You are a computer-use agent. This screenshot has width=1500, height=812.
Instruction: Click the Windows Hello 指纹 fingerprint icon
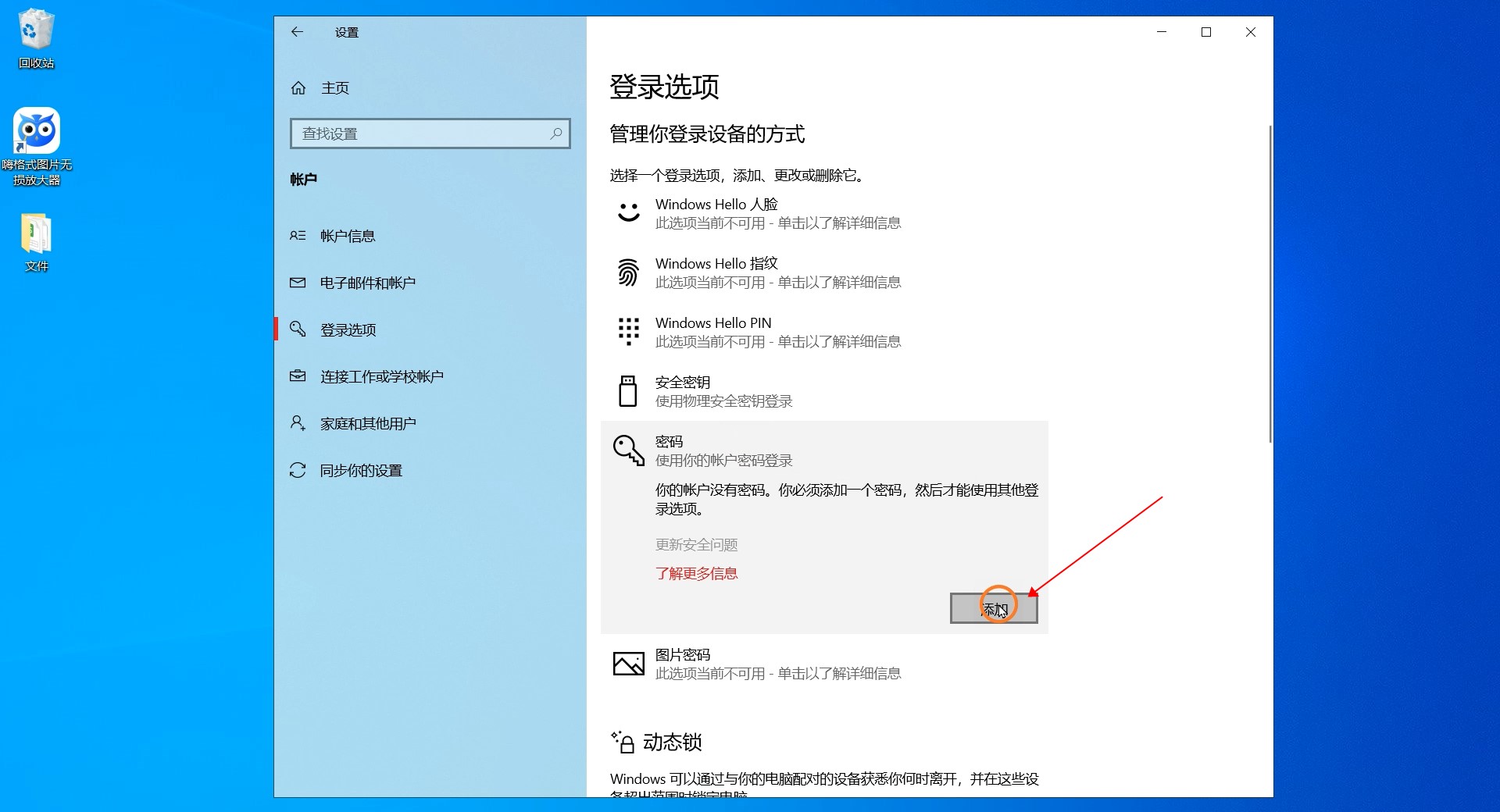pyautogui.click(x=629, y=272)
